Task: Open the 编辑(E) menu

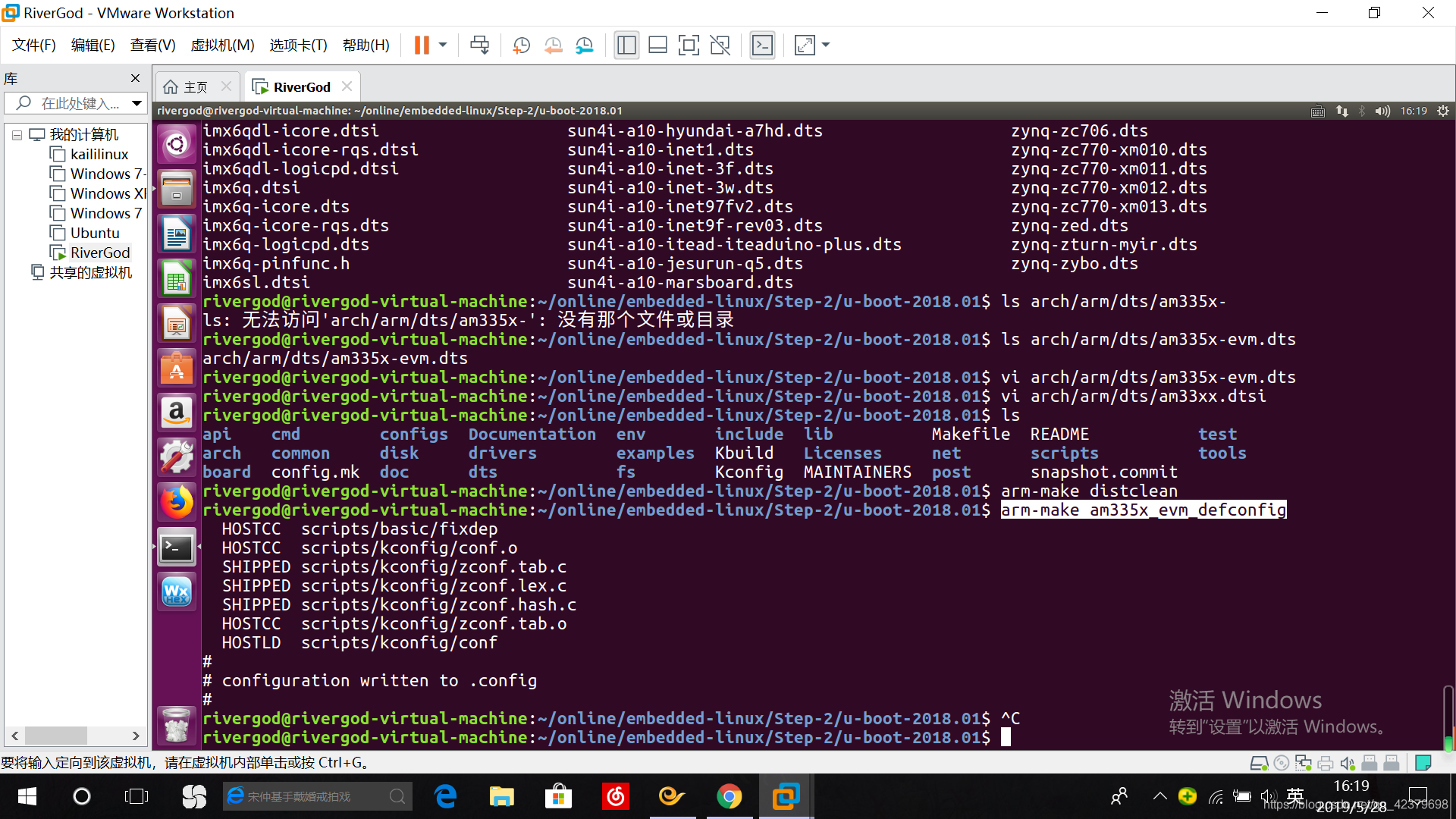Action: point(93,45)
